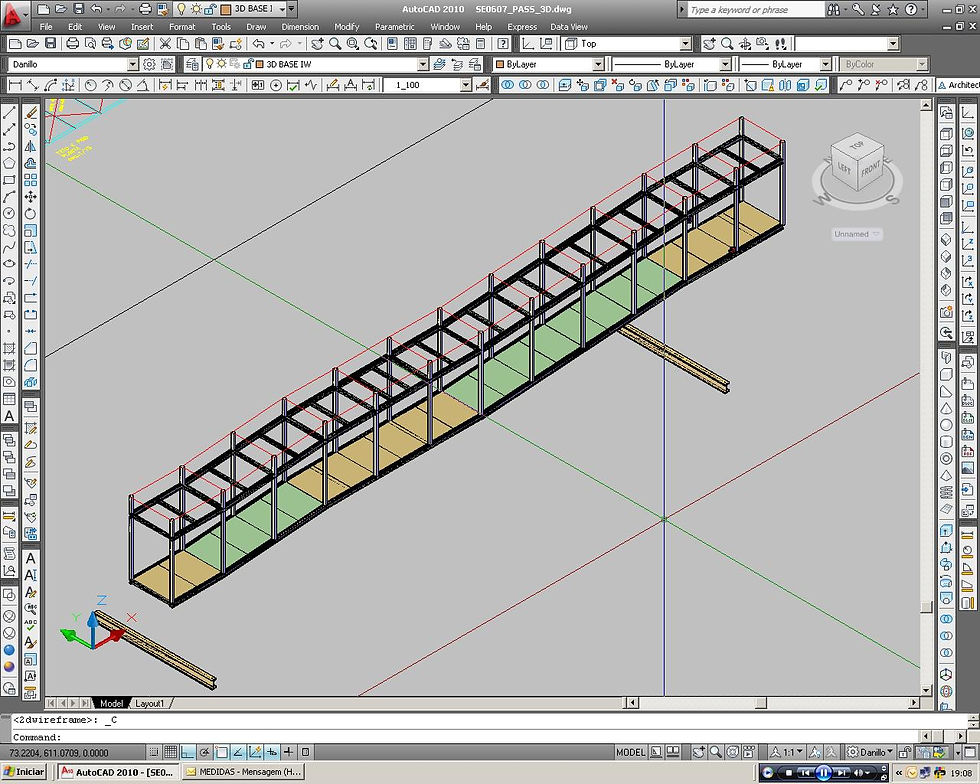Select the Erase tool in Modify toolbar
Viewport: 980px width, 784px height.
30,113
